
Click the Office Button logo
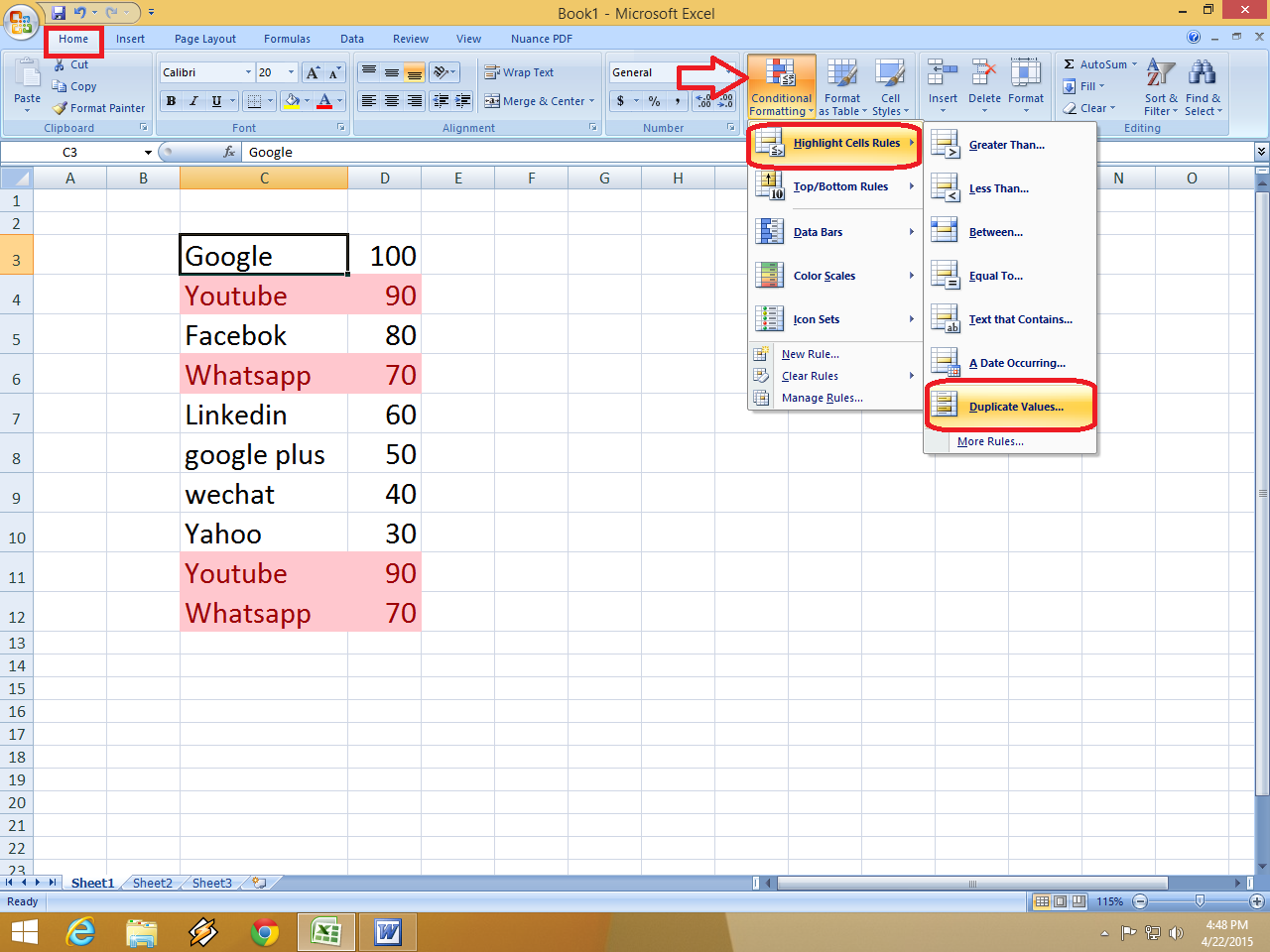[x=21, y=20]
